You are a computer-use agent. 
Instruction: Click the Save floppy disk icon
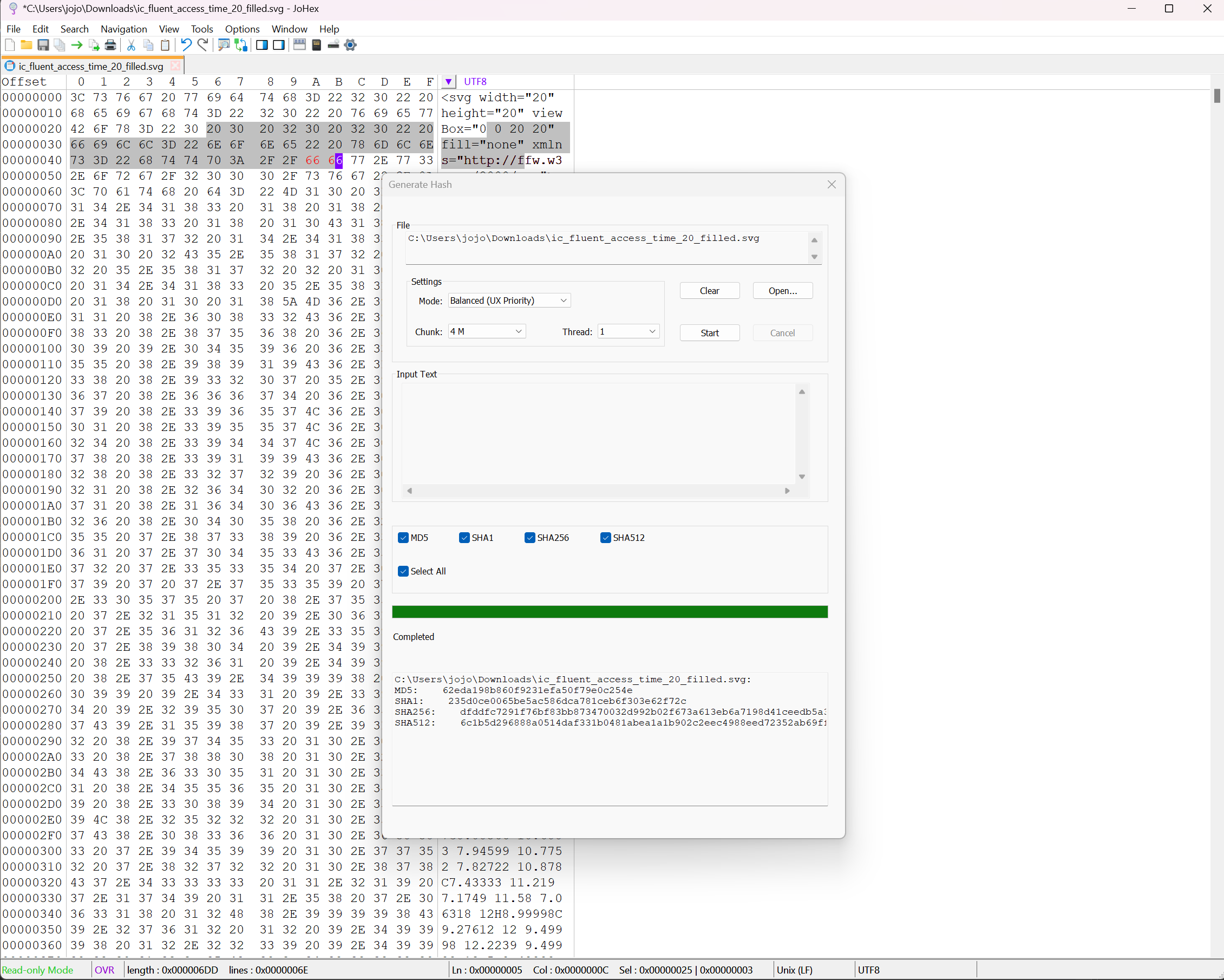tap(43, 45)
